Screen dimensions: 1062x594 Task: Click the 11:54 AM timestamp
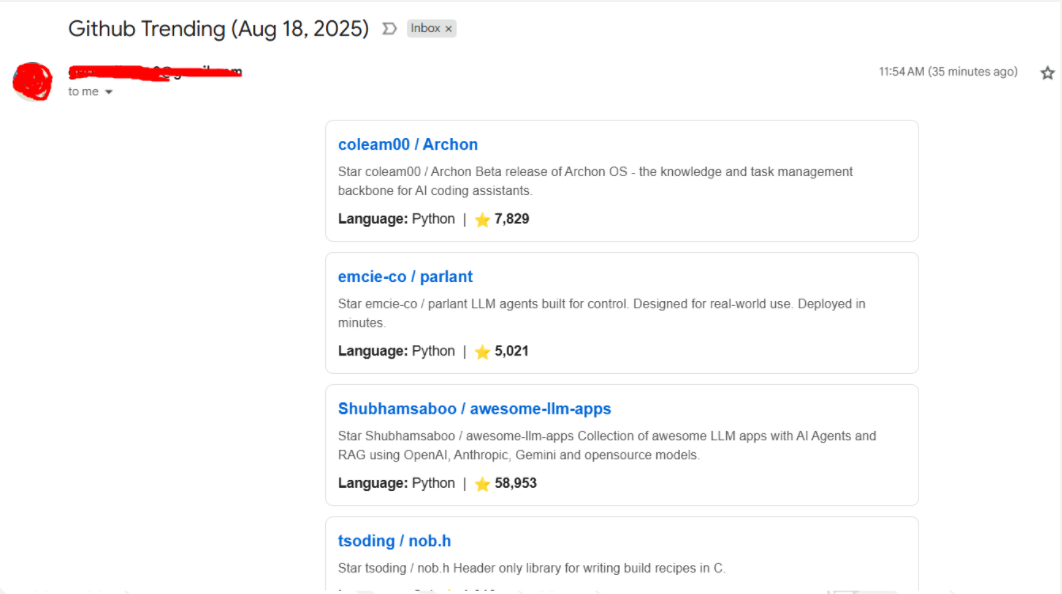[x=947, y=71]
